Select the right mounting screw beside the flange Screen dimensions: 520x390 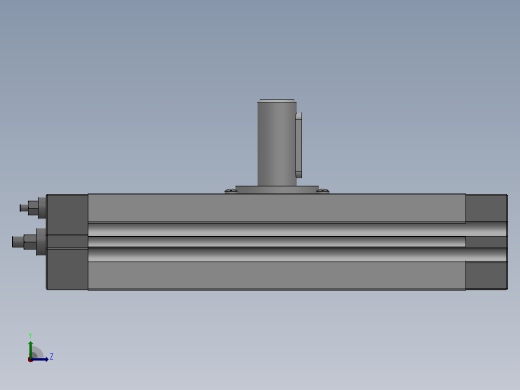tap(323, 191)
